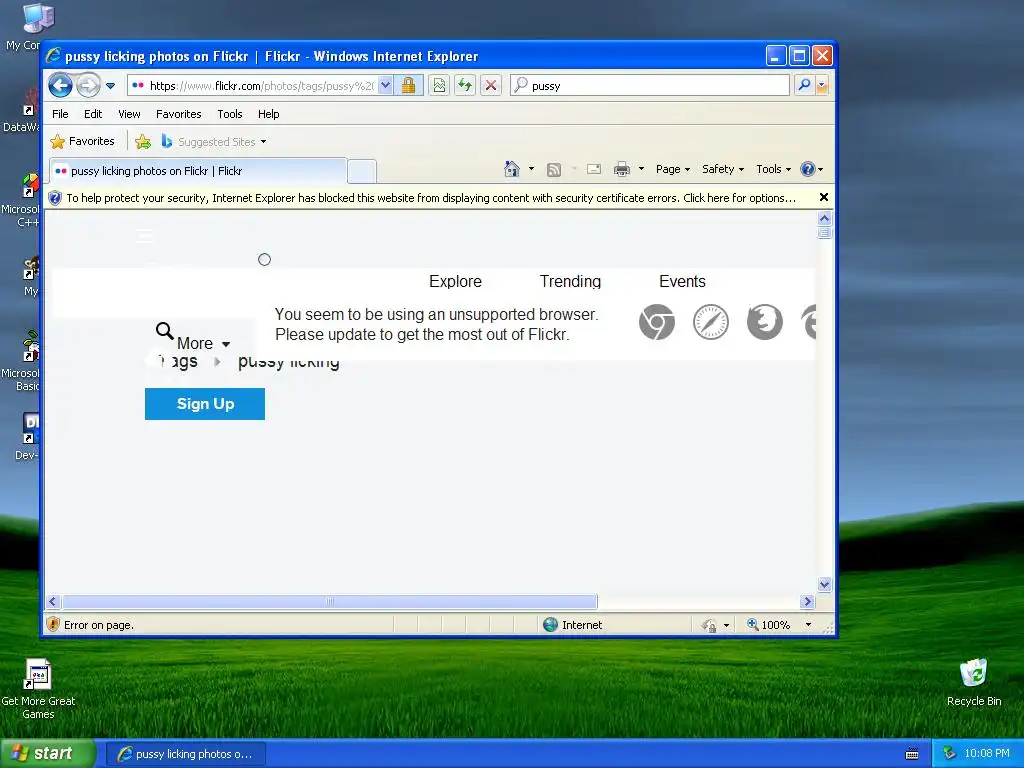Screen dimensions: 1024x768
Task: Print the page with printer icon
Action: coord(622,169)
